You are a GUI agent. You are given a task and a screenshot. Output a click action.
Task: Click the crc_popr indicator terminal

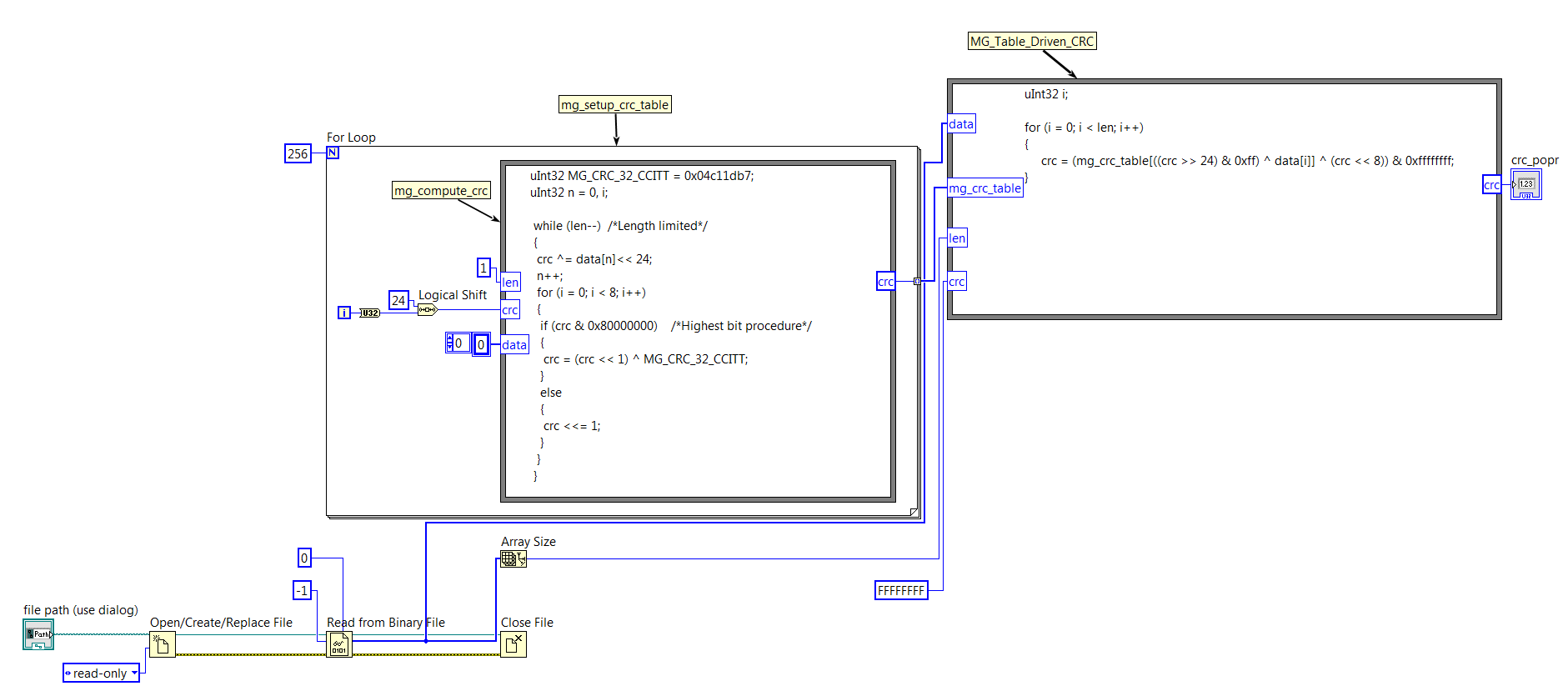[1526, 185]
